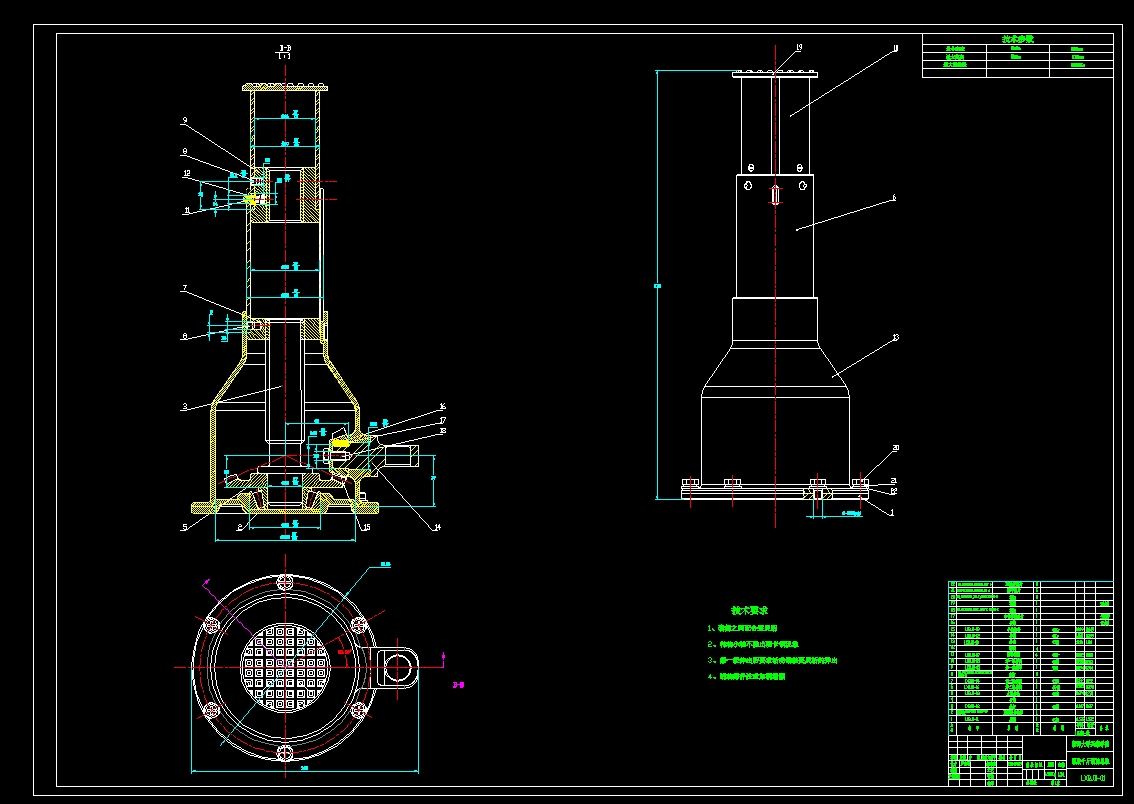Click part balloon number 13 in elevation view
The image size is (1134, 804).
click(895, 338)
